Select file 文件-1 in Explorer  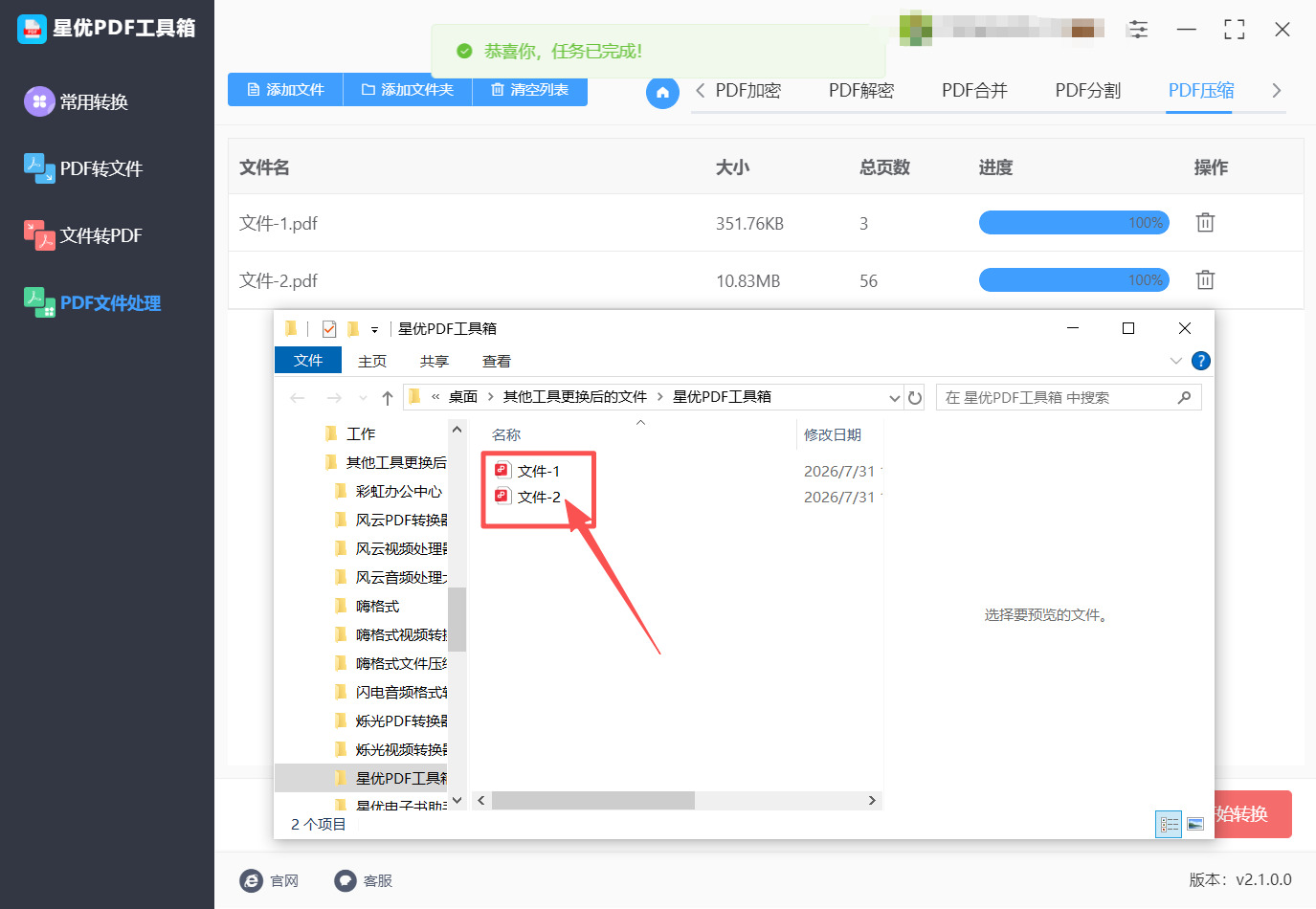coord(527,471)
